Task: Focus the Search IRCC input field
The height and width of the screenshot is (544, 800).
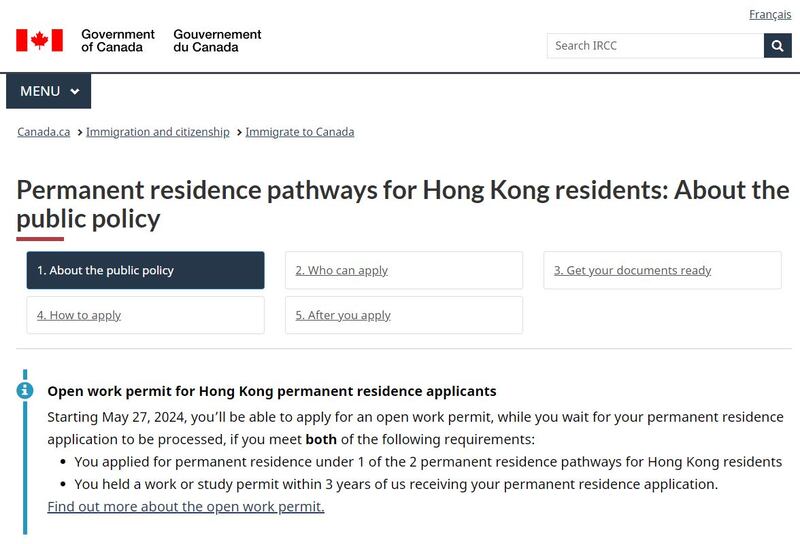Action: click(655, 46)
